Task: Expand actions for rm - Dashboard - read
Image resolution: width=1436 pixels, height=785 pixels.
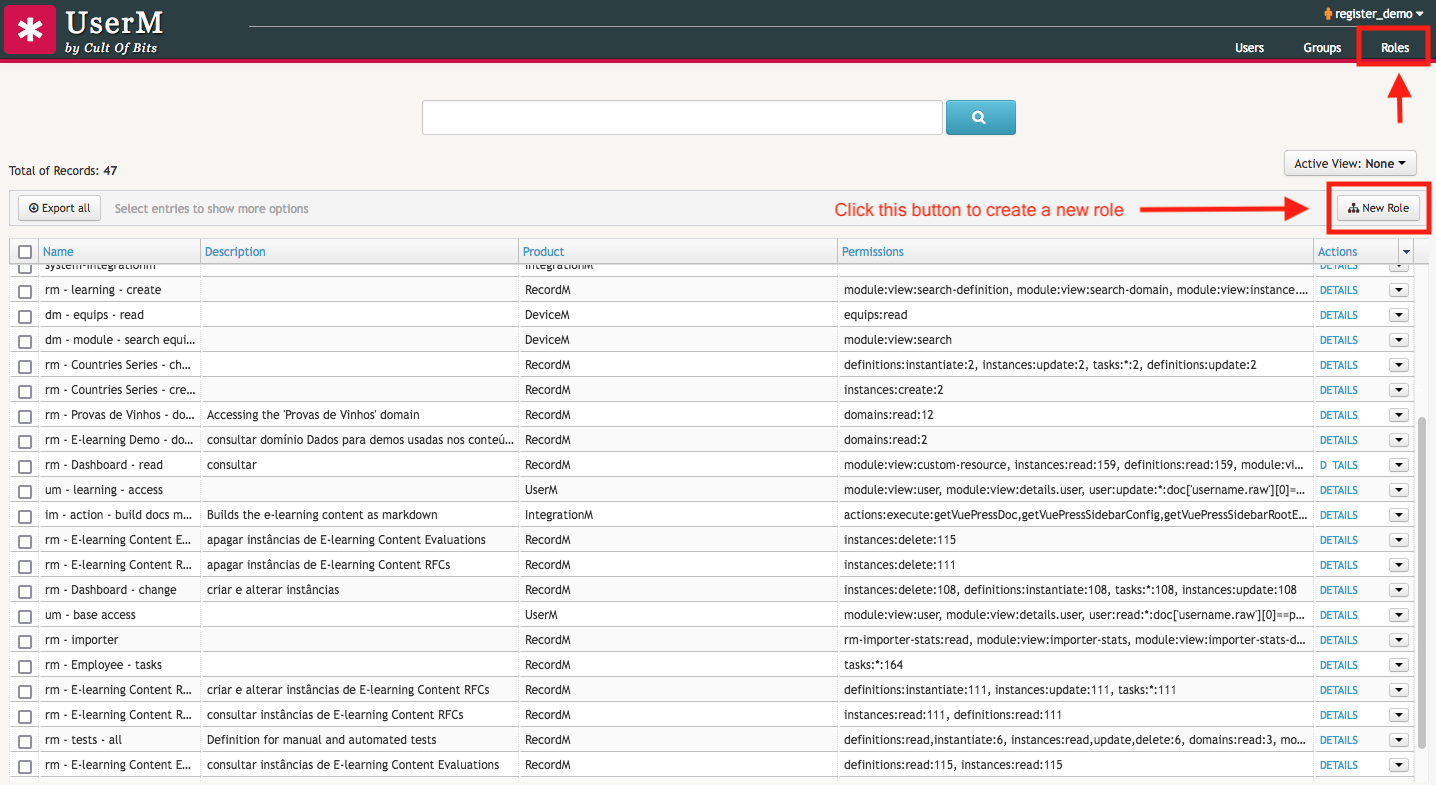Action: 1399,465
